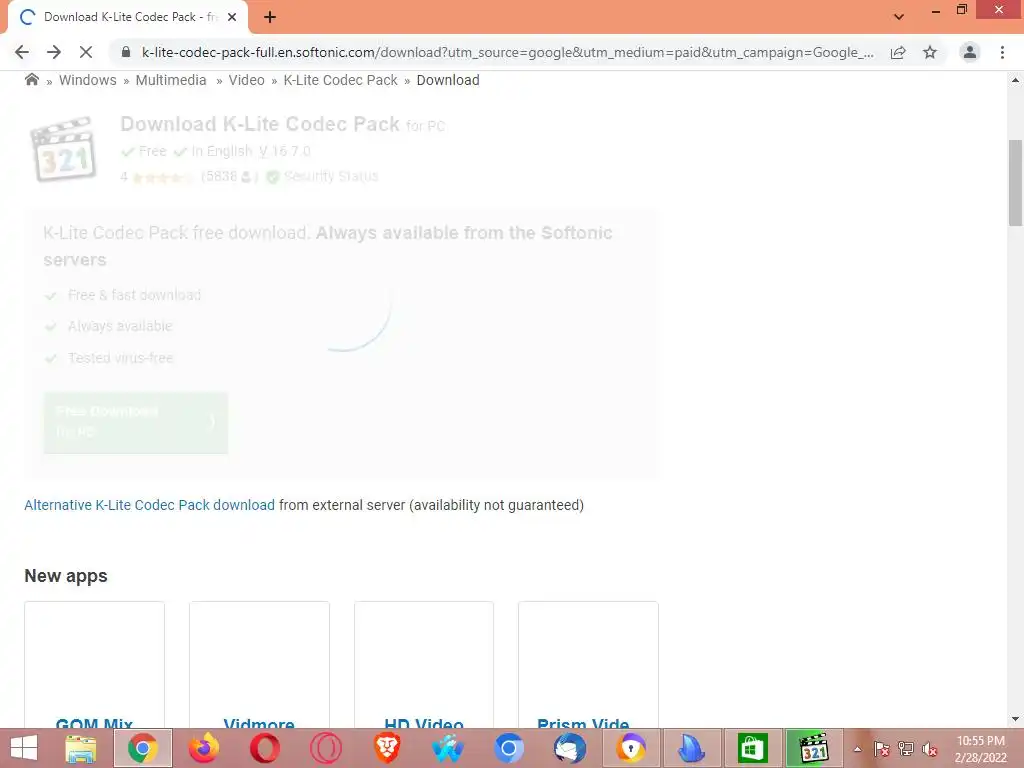Open Media Player Classic 321 taskbar icon
The image size is (1024, 768).
pos(814,748)
